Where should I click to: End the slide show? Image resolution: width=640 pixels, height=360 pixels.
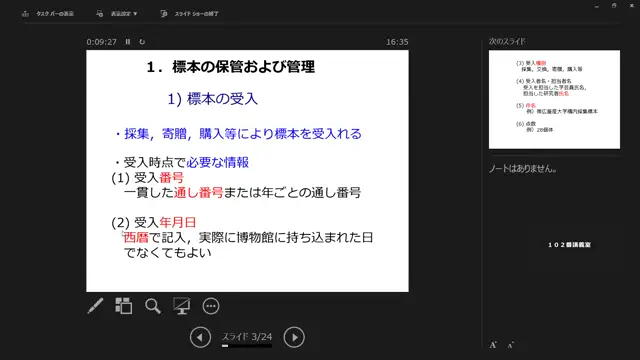tap(190, 14)
